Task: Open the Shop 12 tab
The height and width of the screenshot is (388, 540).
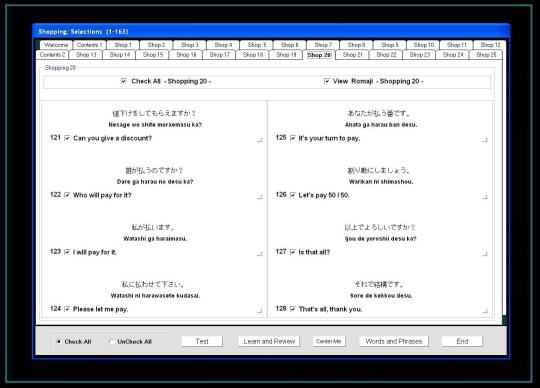Action: click(490, 45)
